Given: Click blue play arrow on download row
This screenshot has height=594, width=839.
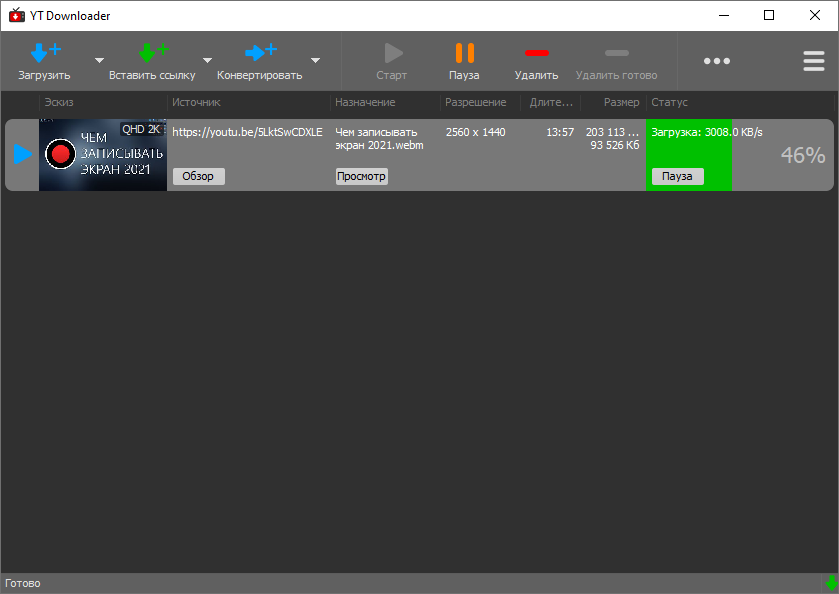Looking at the screenshot, I should [22, 154].
